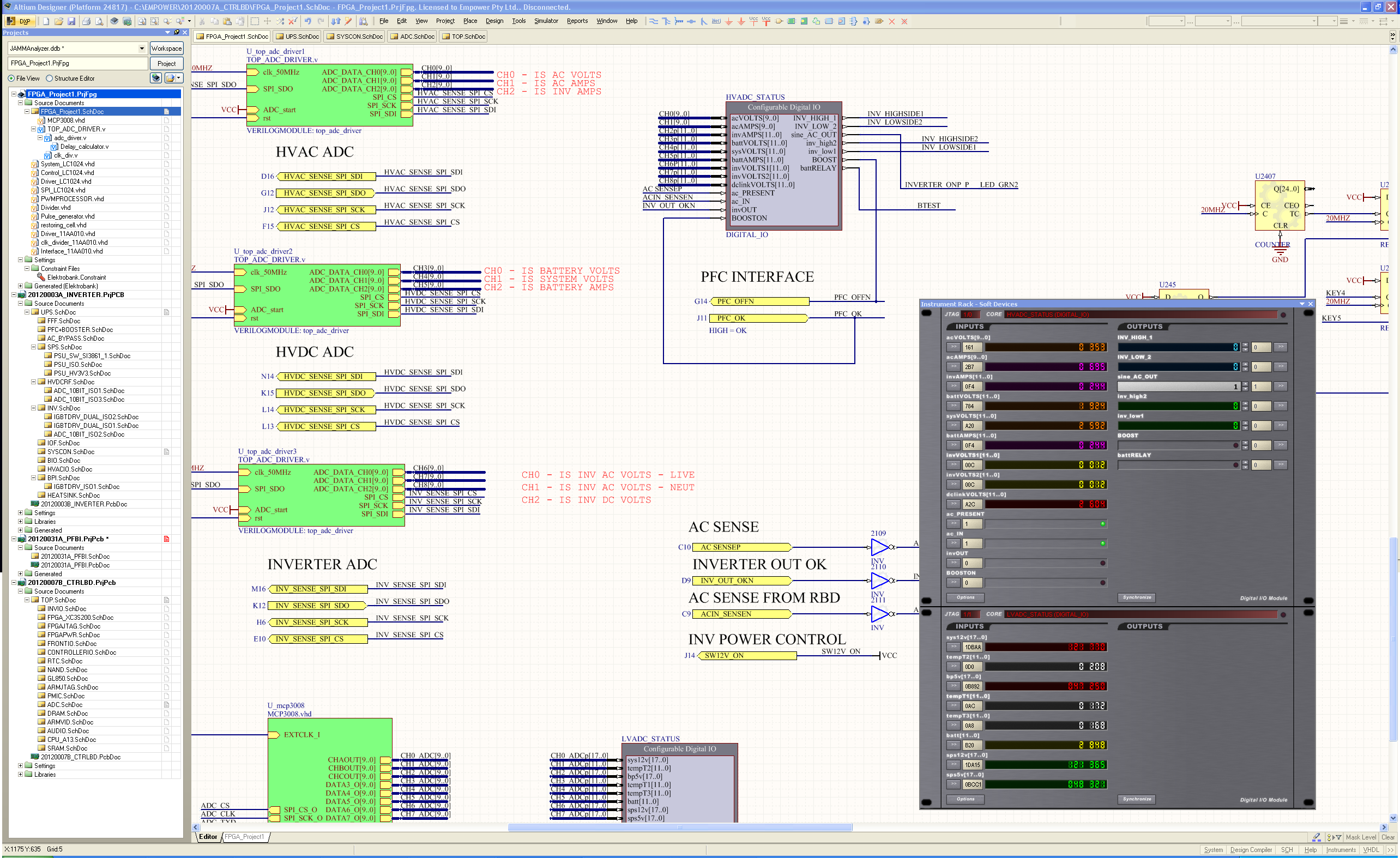Click the move selection cross icon

click(x=267, y=21)
